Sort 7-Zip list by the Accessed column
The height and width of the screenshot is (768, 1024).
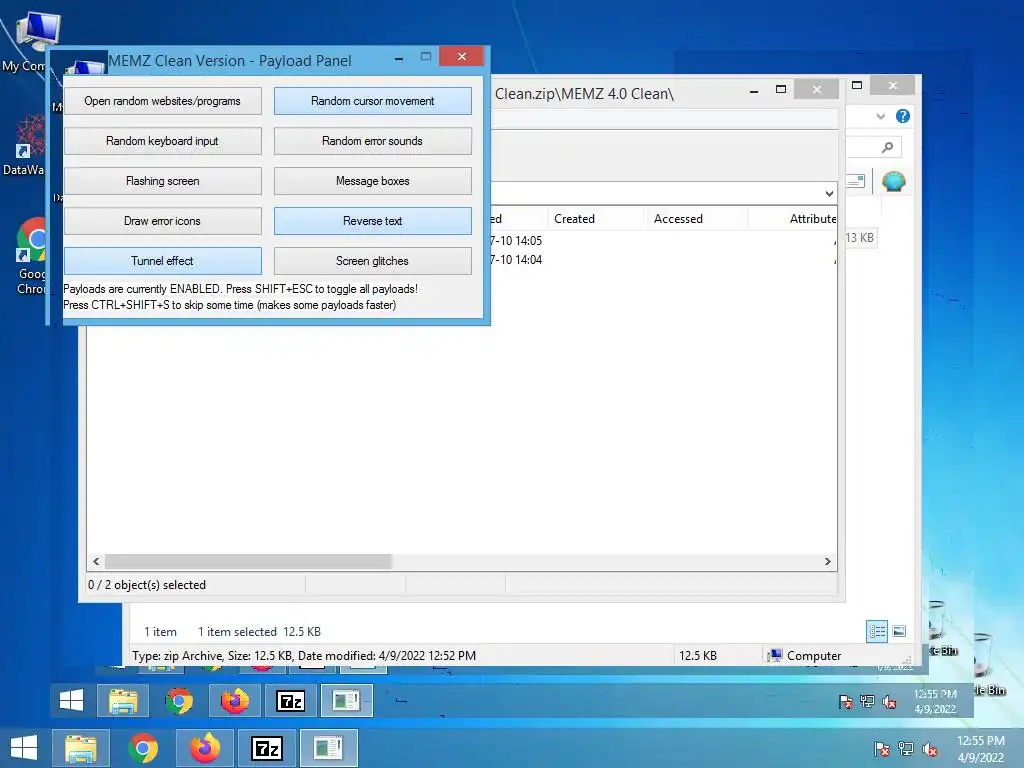click(678, 219)
